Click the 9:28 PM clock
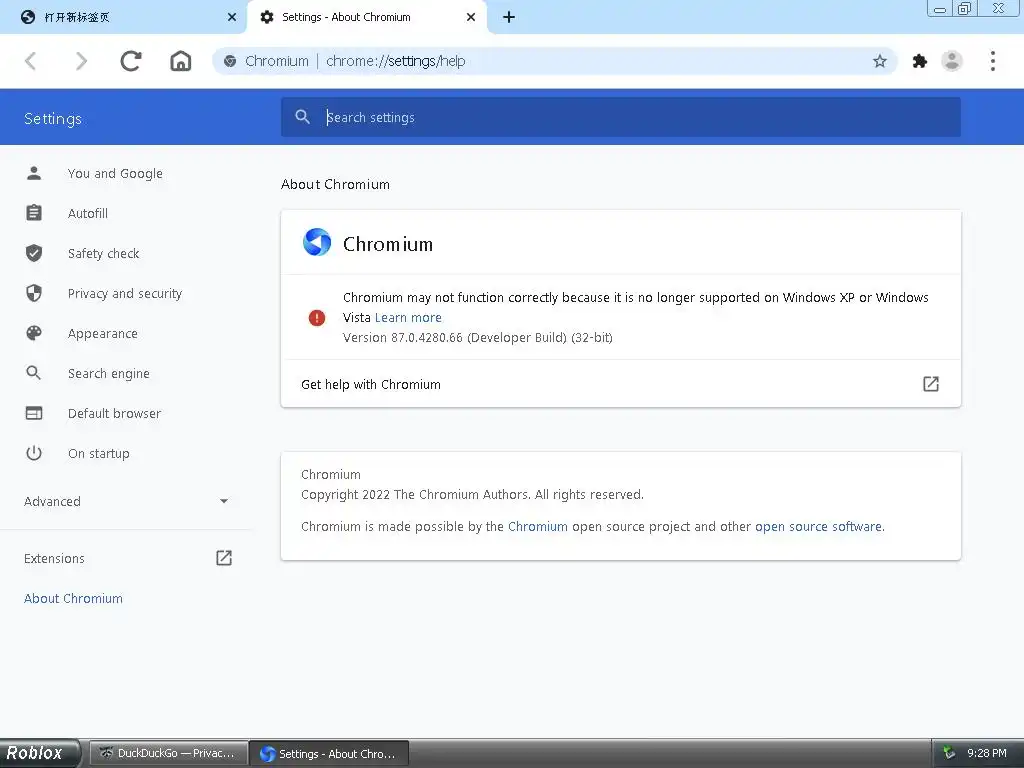 pyautogui.click(x=986, y=754)
